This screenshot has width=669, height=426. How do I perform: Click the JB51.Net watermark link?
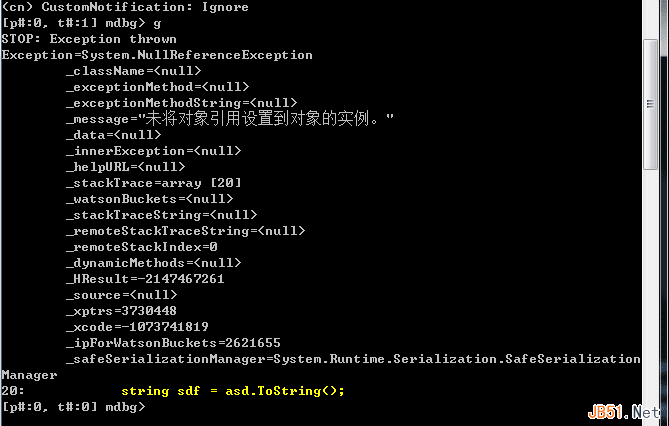point(626,412)
